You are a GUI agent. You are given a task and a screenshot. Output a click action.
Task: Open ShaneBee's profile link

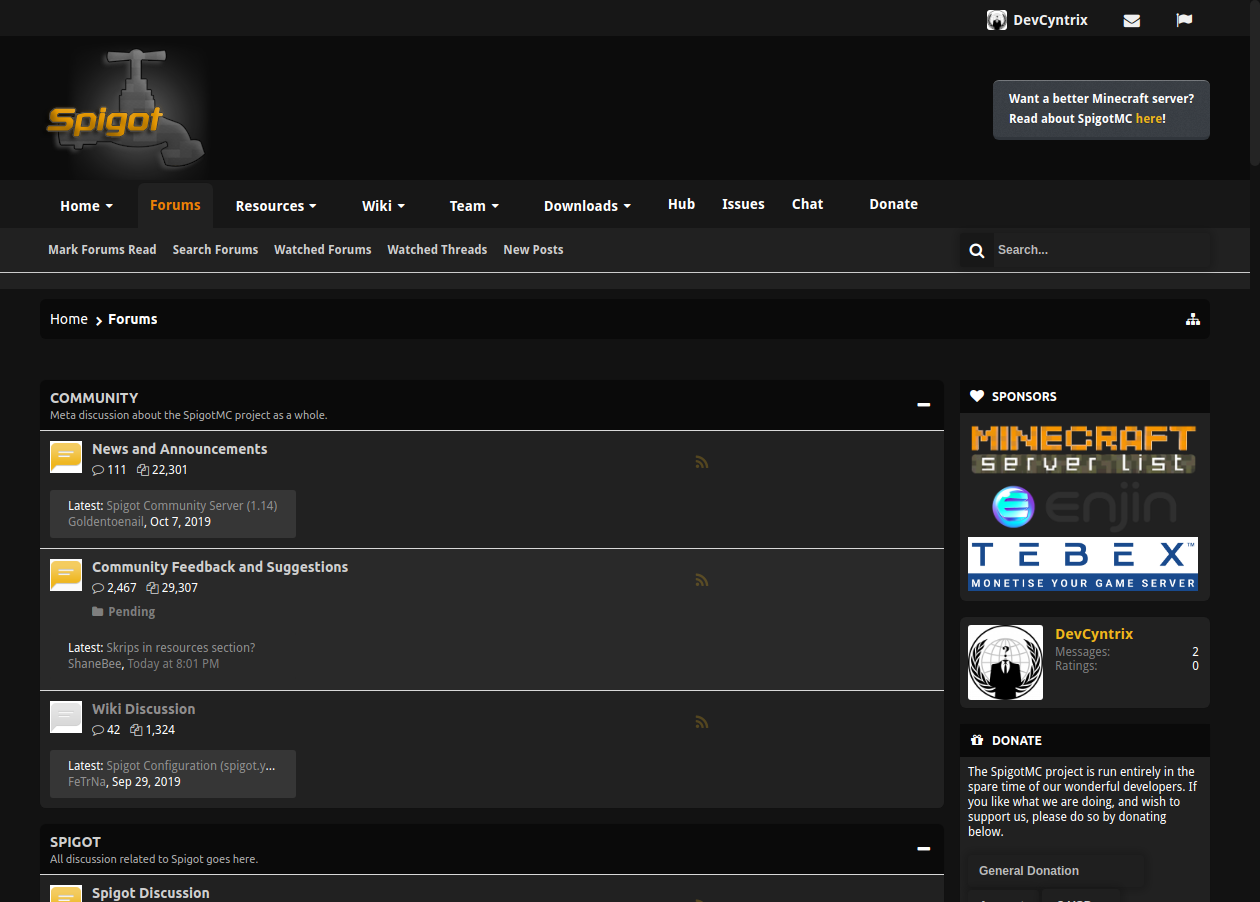(94, 663)
